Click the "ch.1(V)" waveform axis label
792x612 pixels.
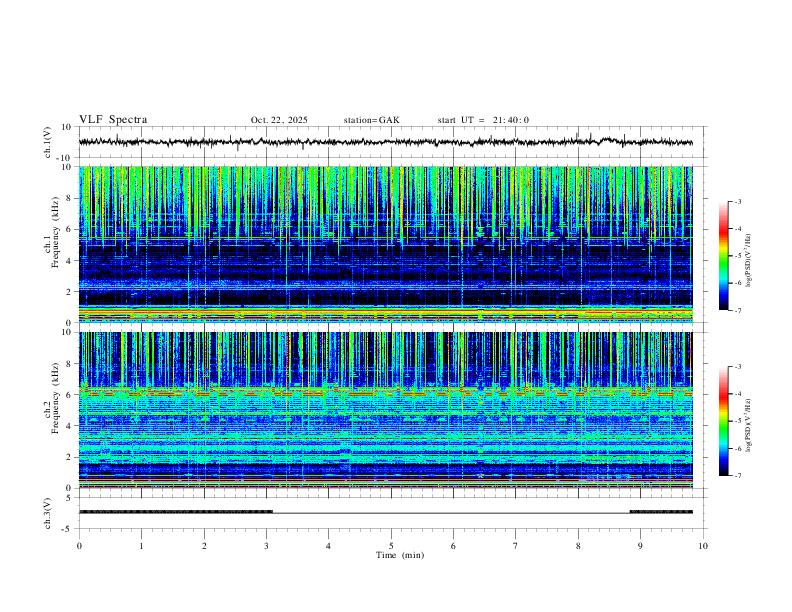click(x=48, y=142)
